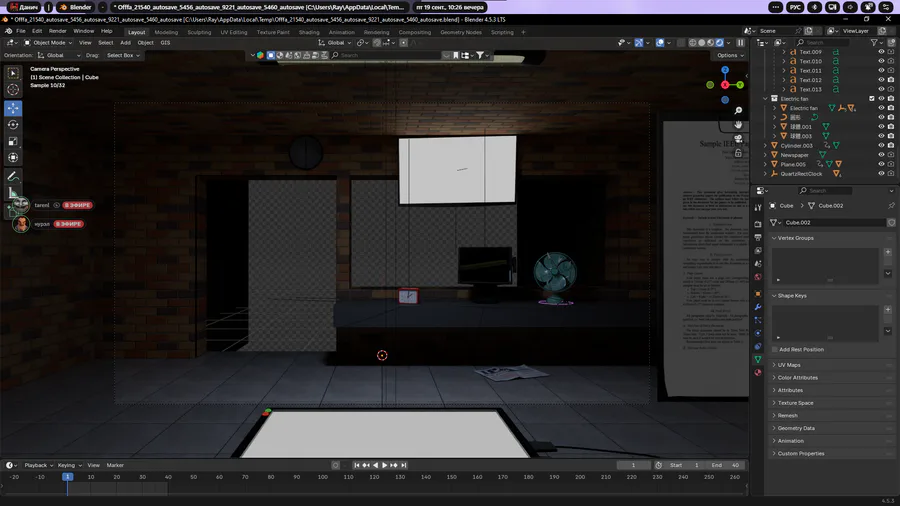Open the Output properties tab
Image resolution: width=900 pixels, height=506 pixels.
(758, 237)
